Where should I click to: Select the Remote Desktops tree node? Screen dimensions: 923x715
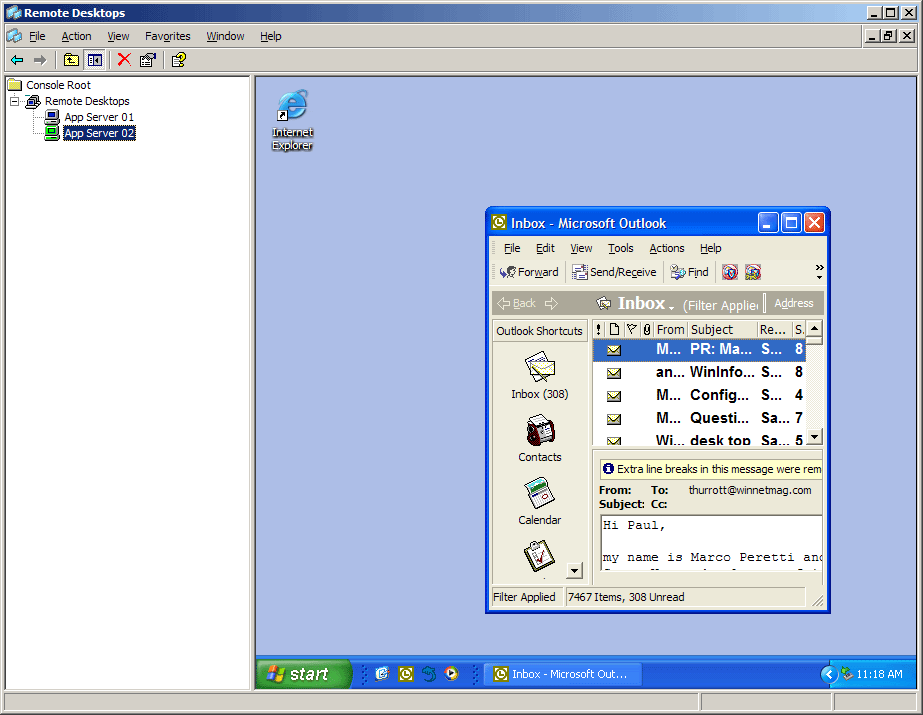click(87, 101)
